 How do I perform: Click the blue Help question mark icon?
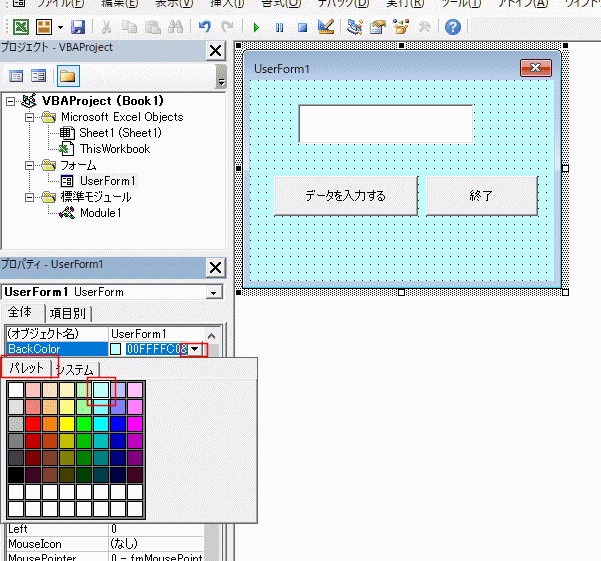(x=453, y=27)
